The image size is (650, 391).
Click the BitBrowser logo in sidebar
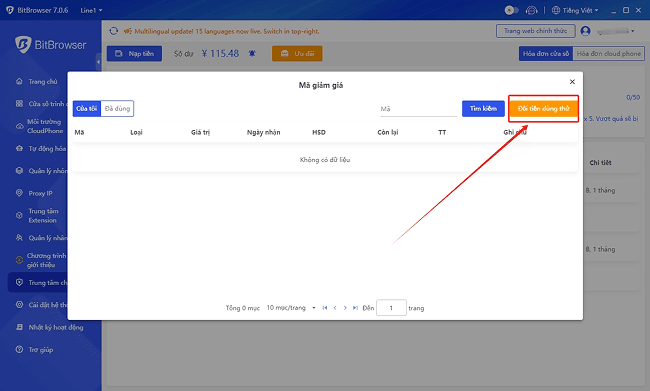[x=51, y=44]
